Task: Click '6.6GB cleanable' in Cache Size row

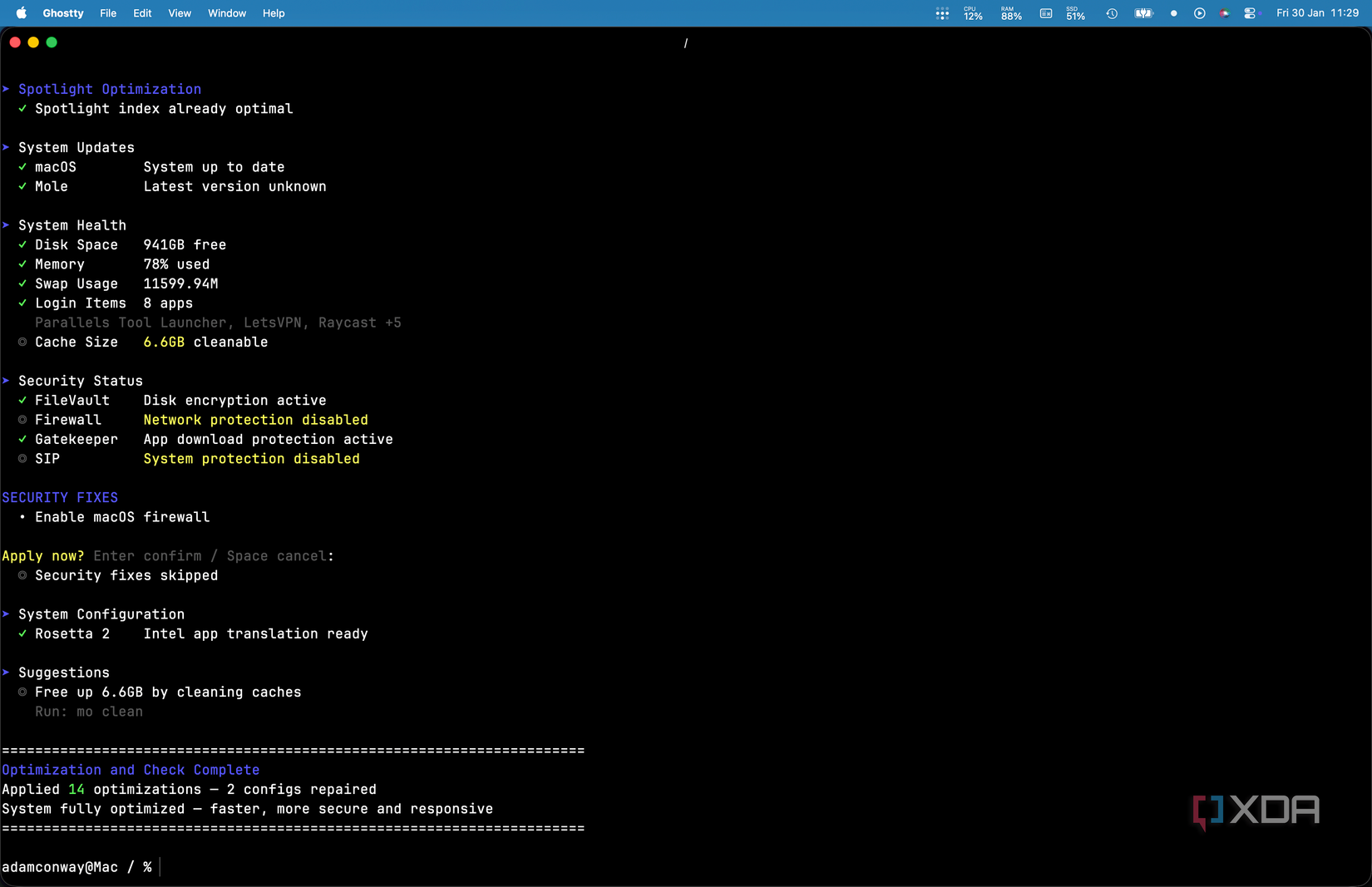Action: pyautogui.click(x=205, y=342)
